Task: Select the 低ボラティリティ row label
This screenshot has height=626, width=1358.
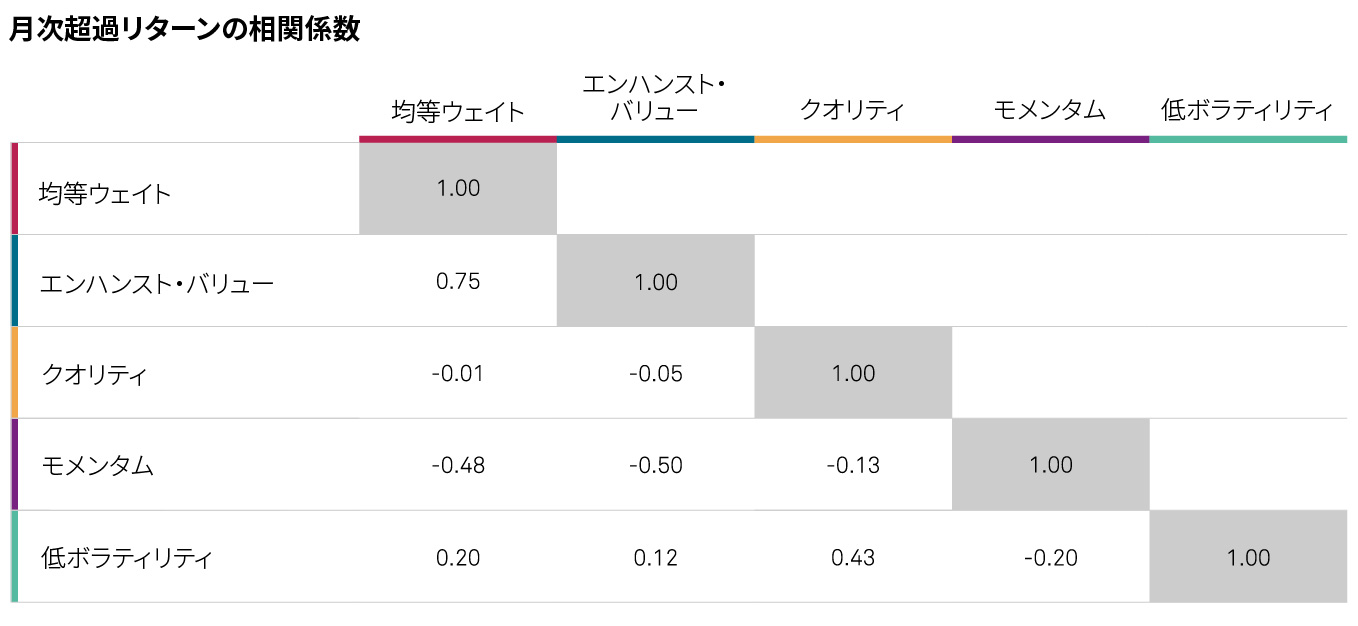Action: point(127,558)
